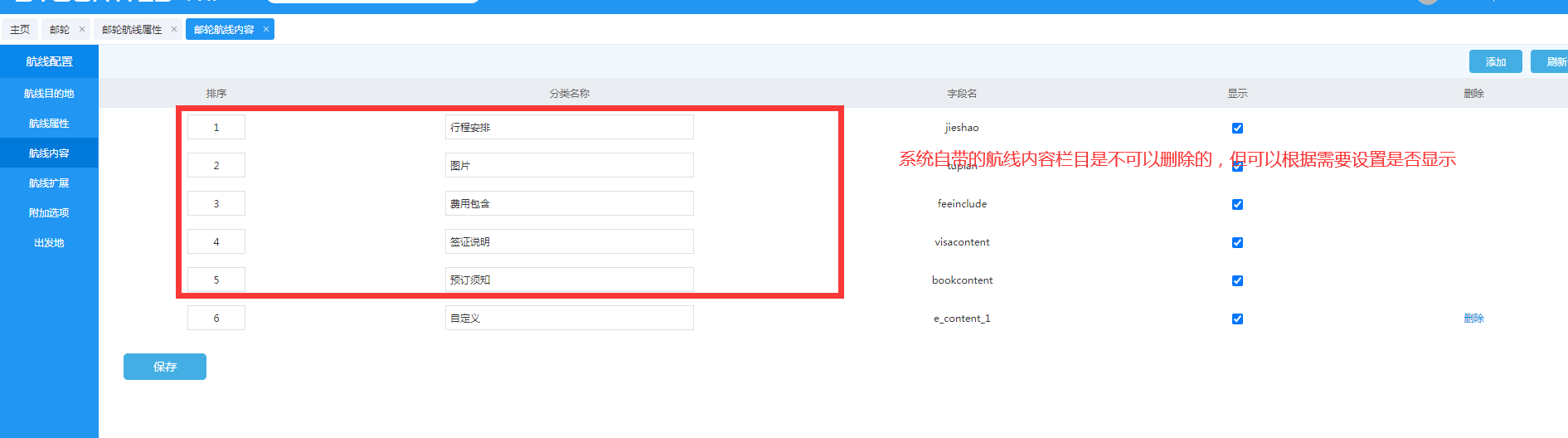1568x438 pixels.
Task: Open 附加选项 in the sidebar
Action: [49, 213]
